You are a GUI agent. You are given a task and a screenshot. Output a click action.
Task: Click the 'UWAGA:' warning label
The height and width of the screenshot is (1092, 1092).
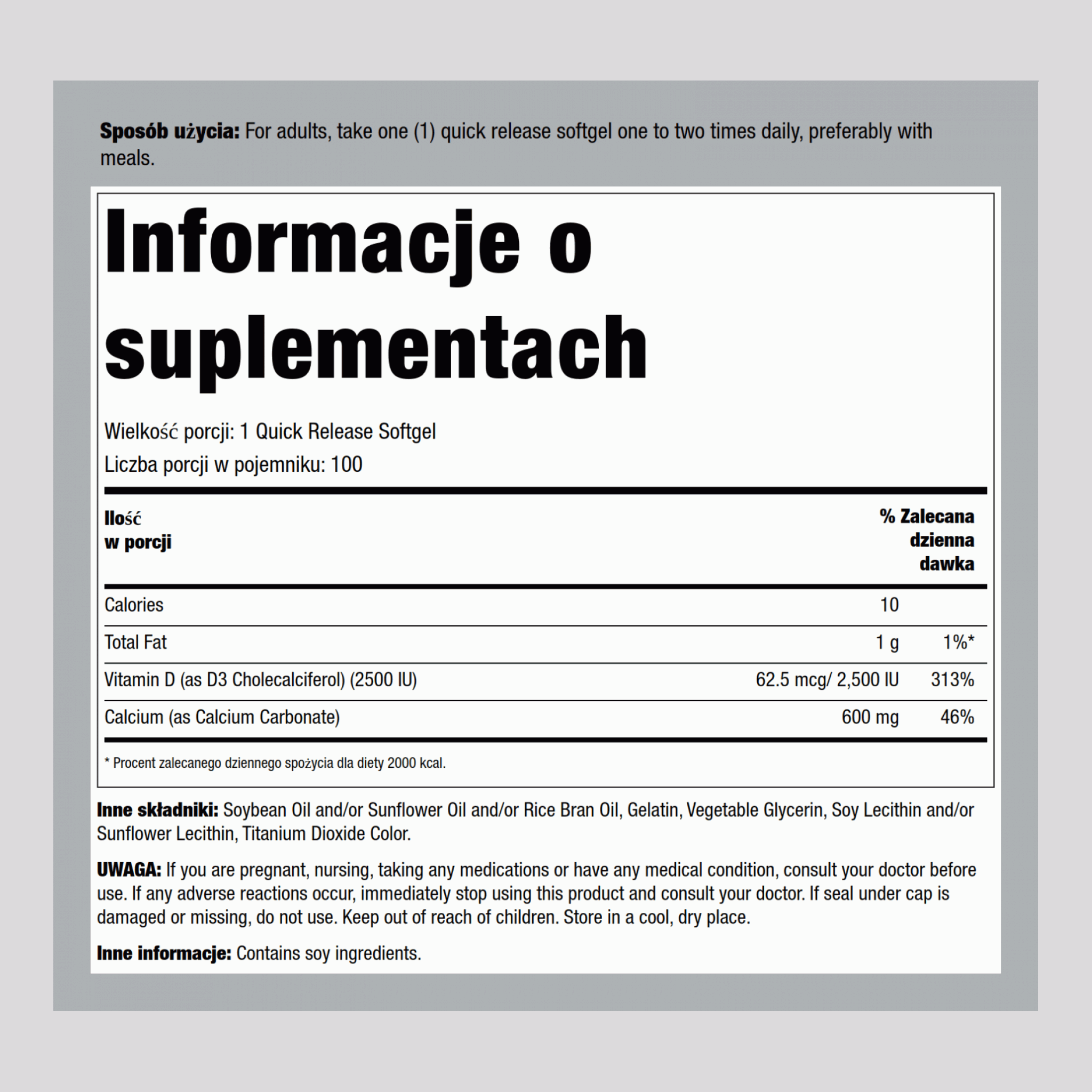pos(129,870)
